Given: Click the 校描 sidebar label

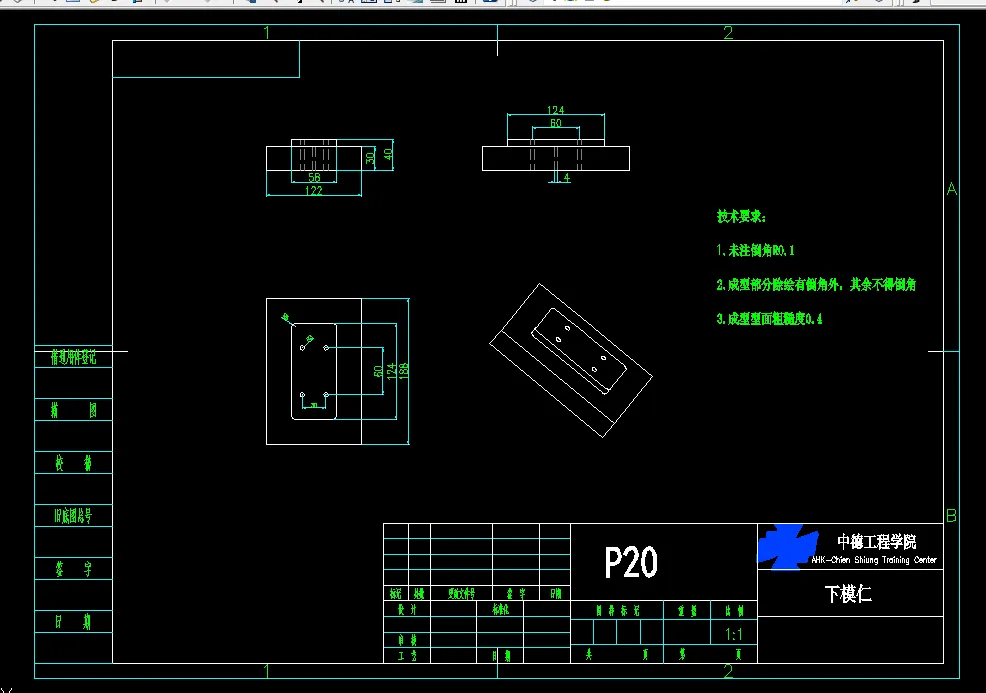Looking at the screenshot, I should pyautogui.click(x=74, y=463).
